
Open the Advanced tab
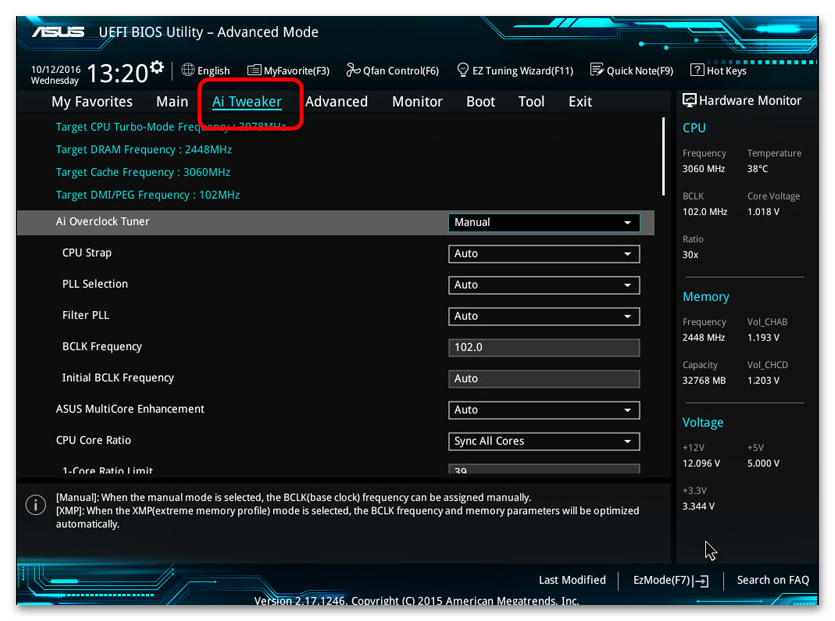337,102
